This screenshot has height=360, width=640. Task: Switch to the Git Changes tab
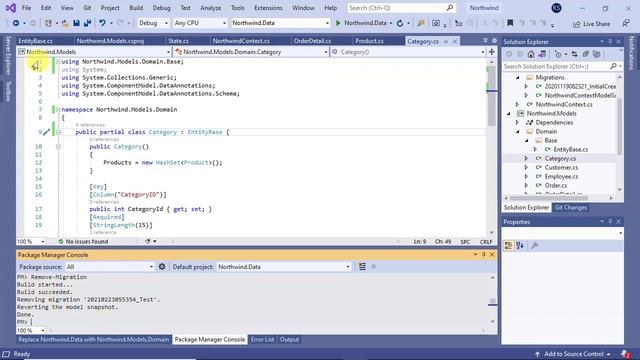click(570, 207)
